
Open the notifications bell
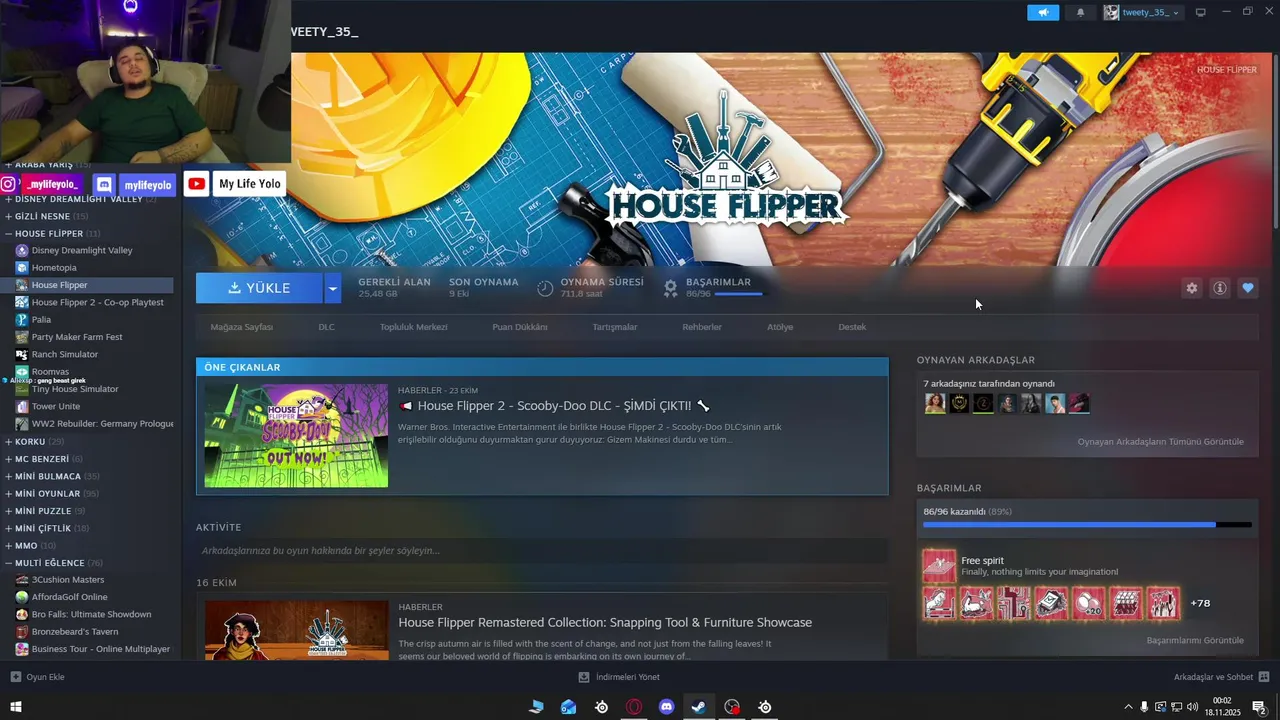1080,12
